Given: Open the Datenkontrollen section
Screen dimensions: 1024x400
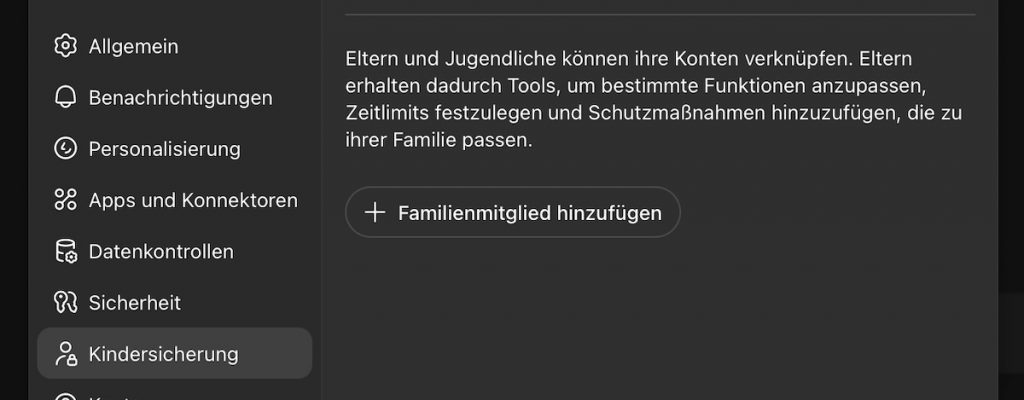Looking at the screenshot, I should click(x=161, y=252).
